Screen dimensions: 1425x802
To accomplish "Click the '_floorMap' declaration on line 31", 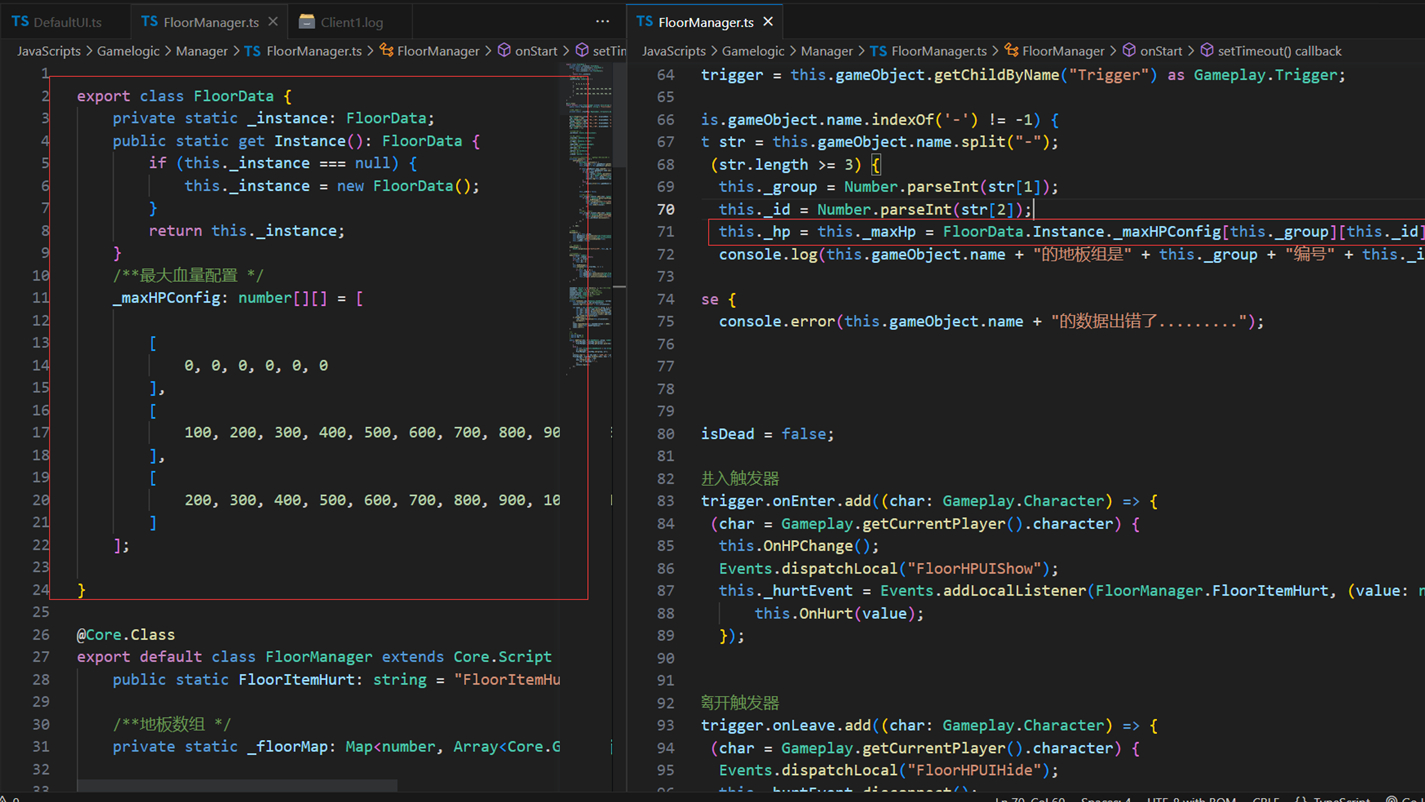I will (x=336, y=746).
